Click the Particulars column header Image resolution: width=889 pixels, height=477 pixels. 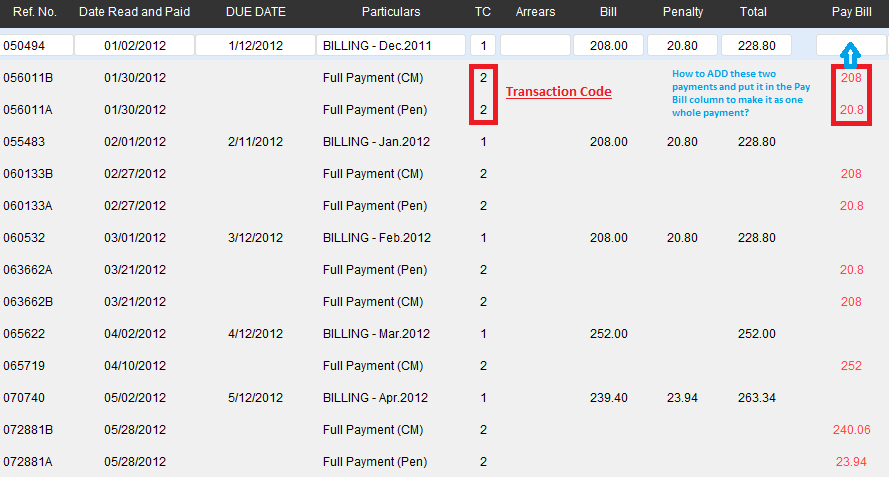(x=391, y=12)
